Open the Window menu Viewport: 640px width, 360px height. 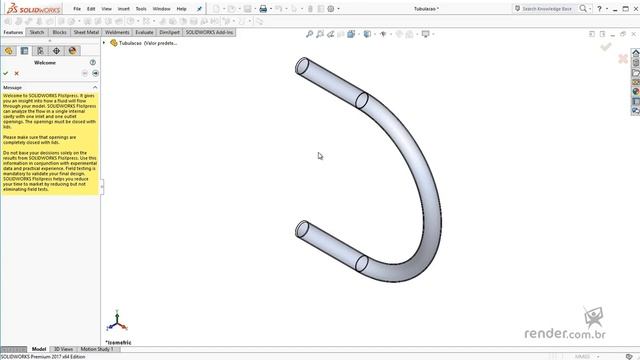[x=161, y=9]
